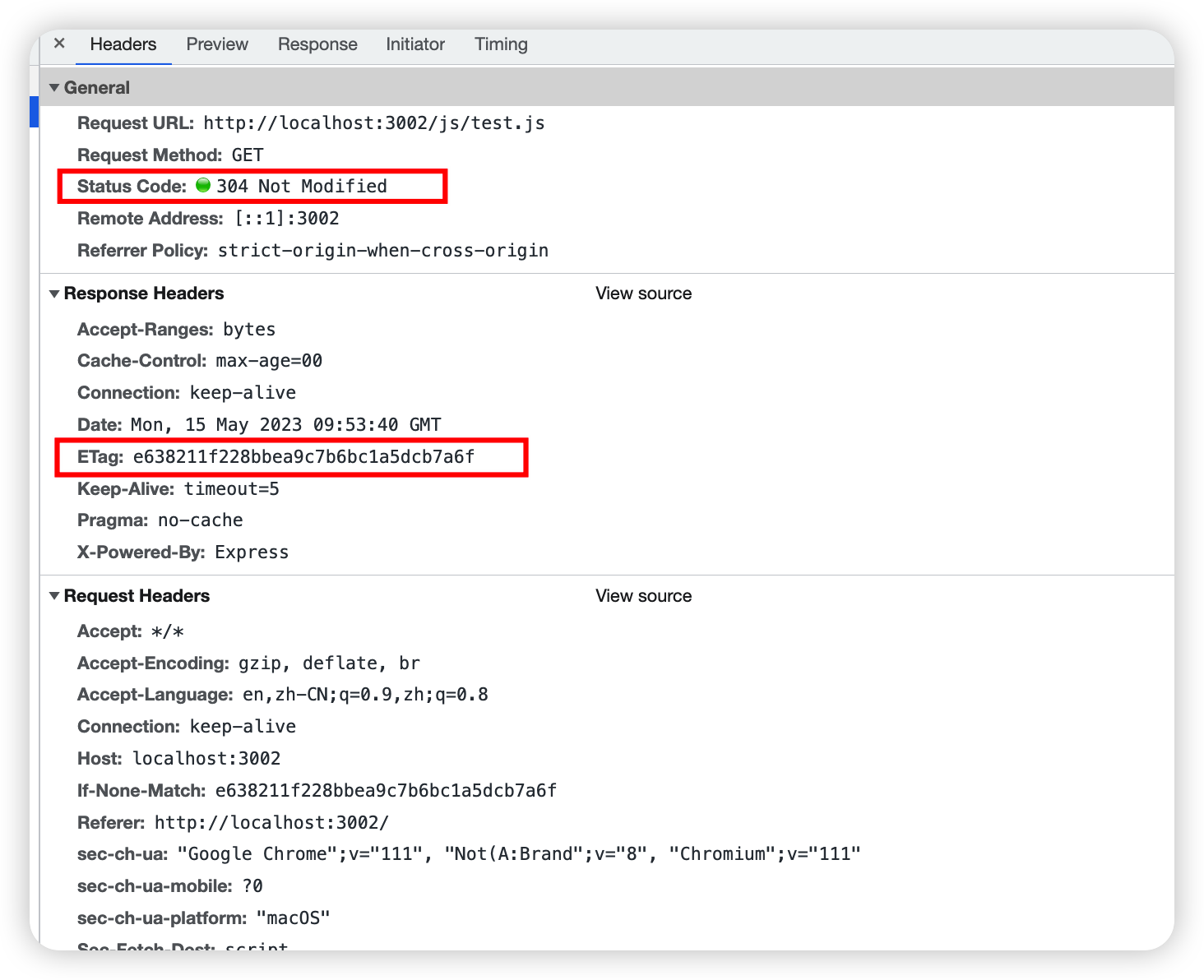
Task: Click the Status Code label
Action: click(x=132, y=187)
